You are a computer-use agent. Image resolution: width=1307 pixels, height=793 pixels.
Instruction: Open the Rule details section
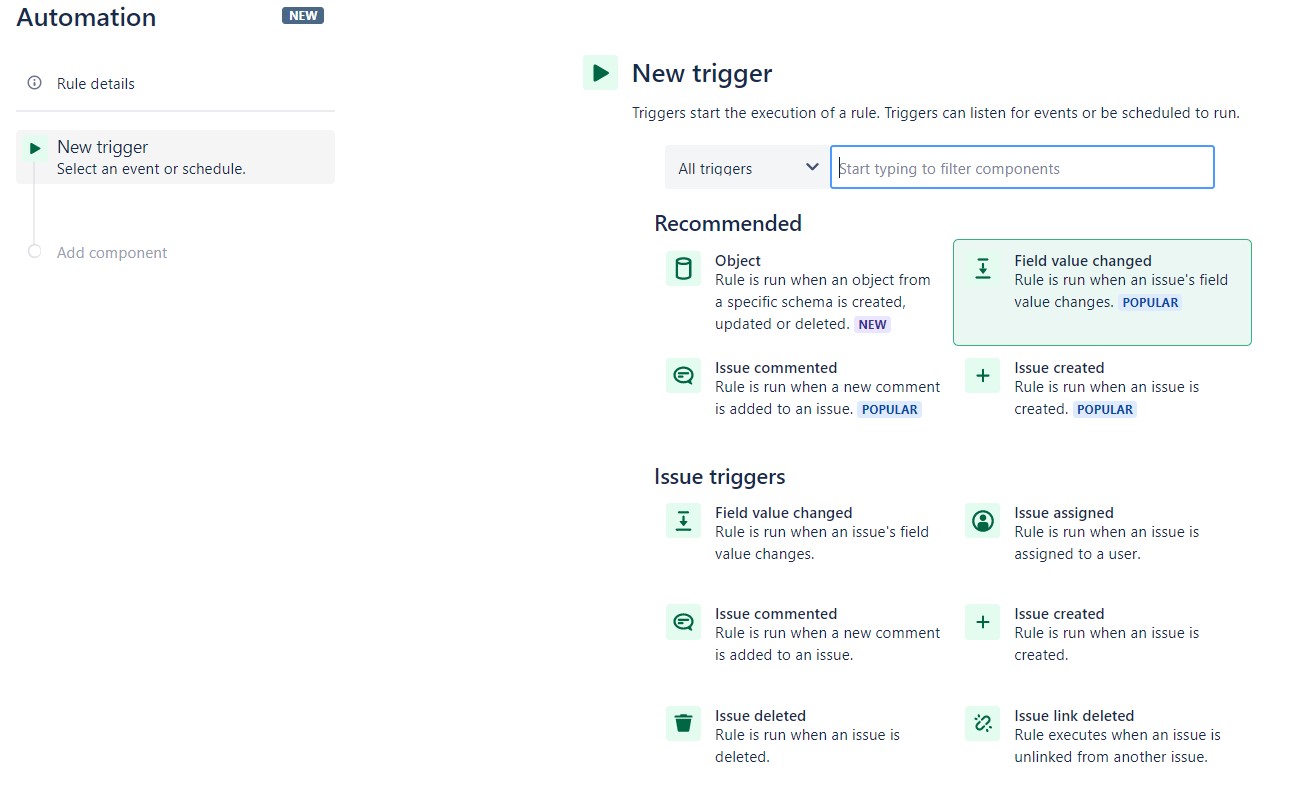pos(97,84)
